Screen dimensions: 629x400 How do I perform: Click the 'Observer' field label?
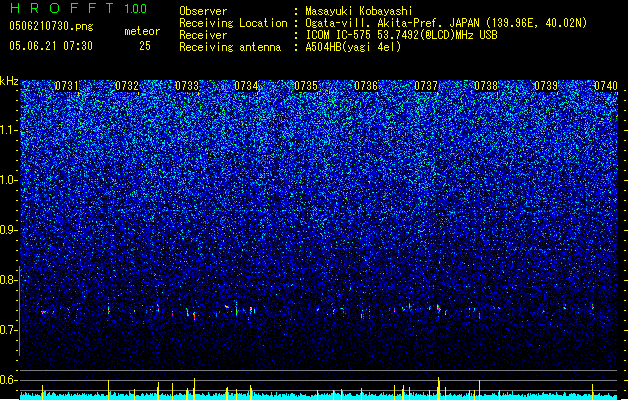[203, 11]
